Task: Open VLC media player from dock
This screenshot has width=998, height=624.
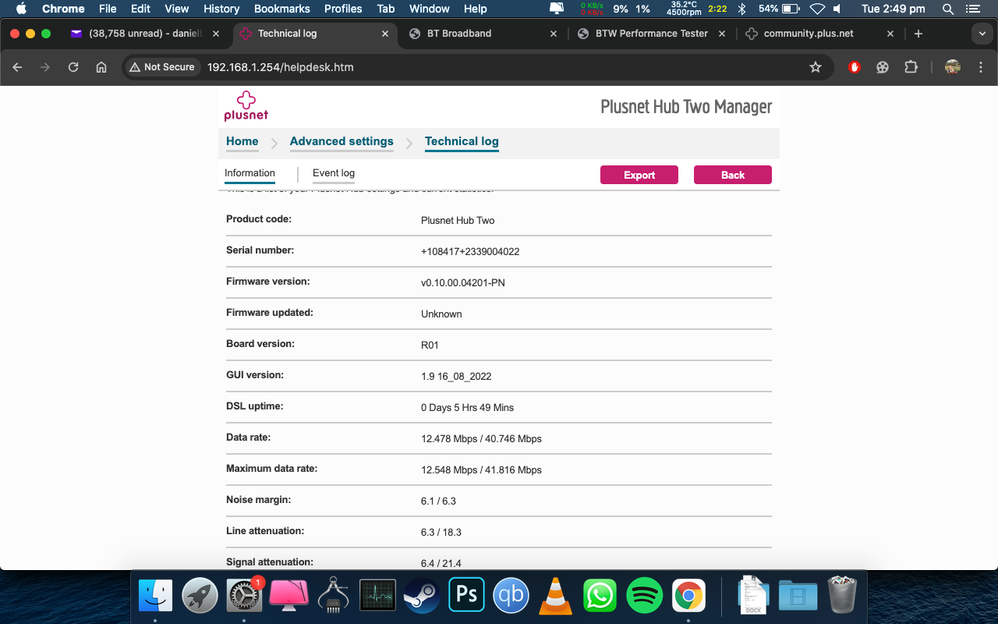Action: click(555, 595)
